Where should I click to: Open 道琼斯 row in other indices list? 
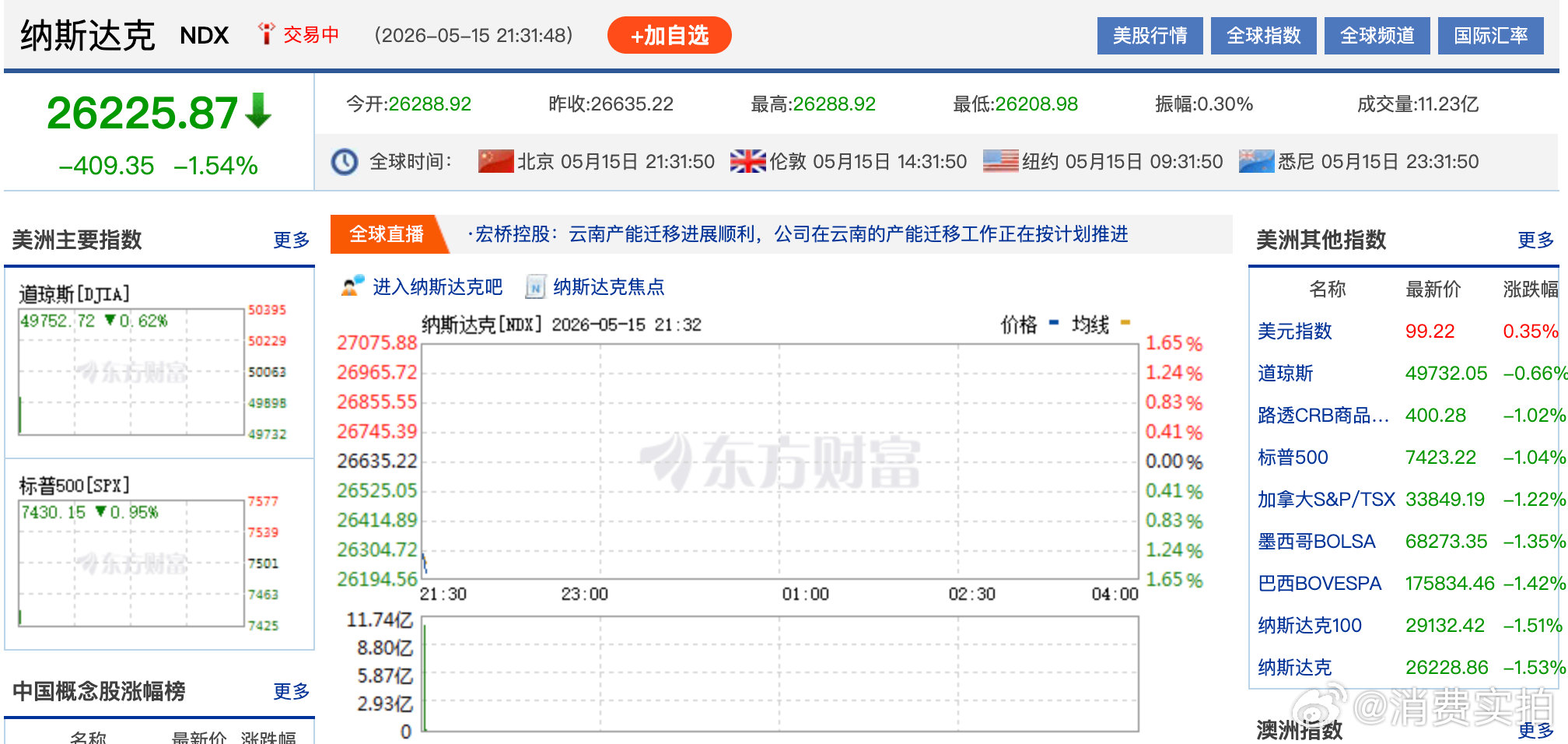pos(1286,374)
